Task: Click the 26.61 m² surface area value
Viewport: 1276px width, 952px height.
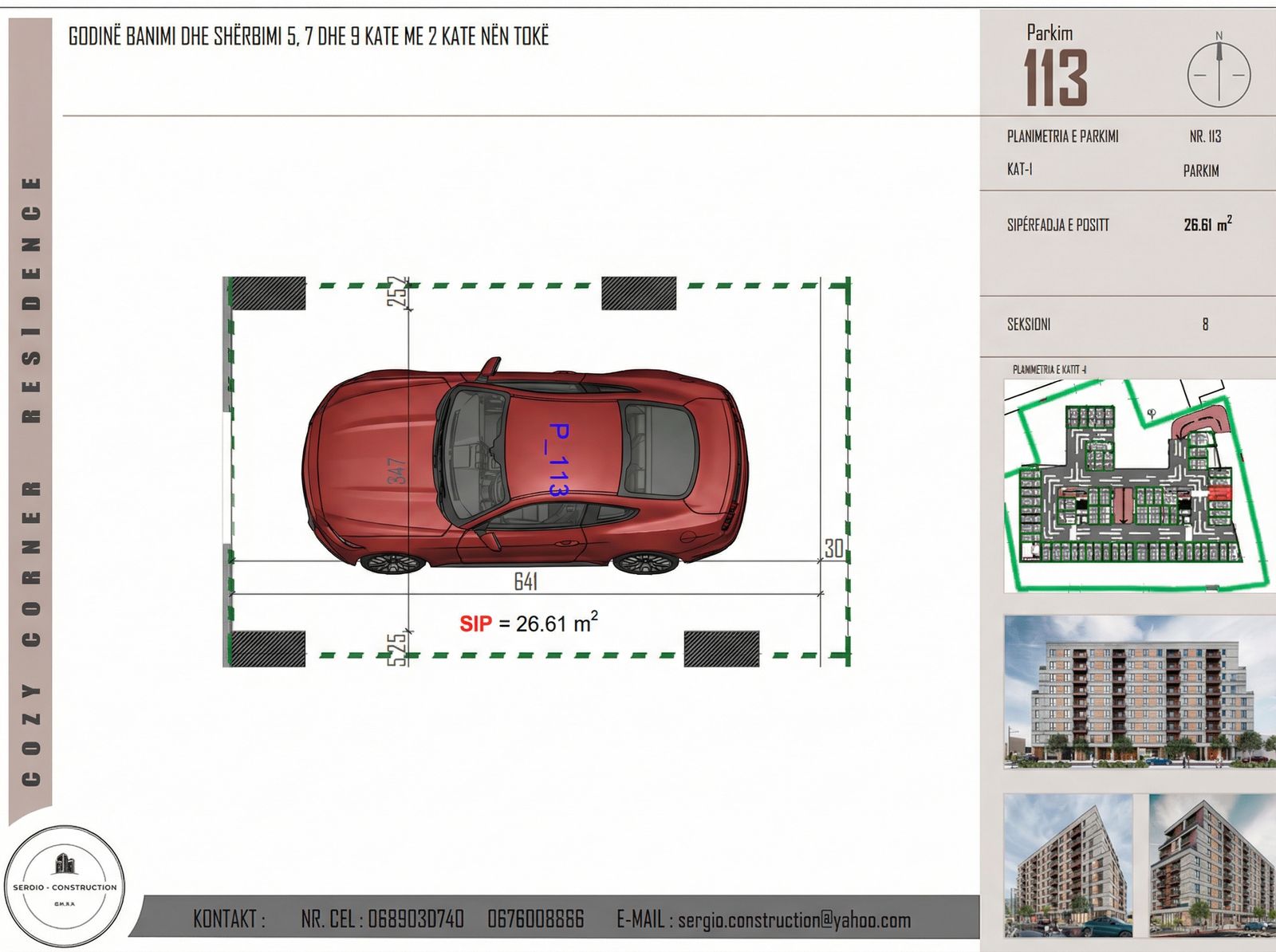Action: 1207,225
